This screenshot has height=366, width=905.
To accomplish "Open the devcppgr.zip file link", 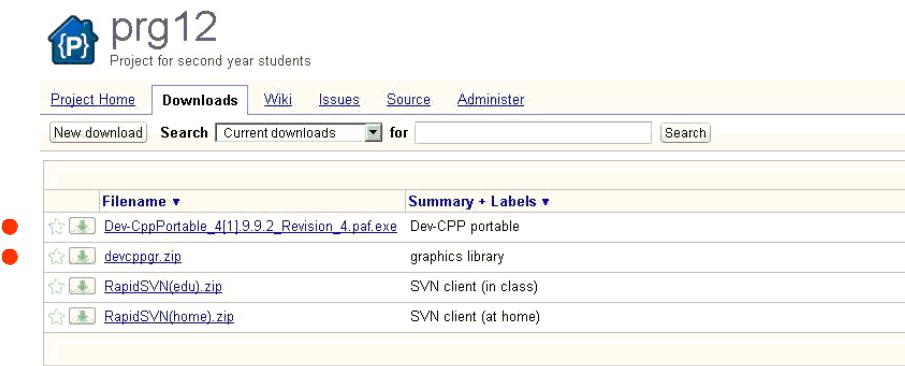I will pyautogui.click(x=143, y=256).
